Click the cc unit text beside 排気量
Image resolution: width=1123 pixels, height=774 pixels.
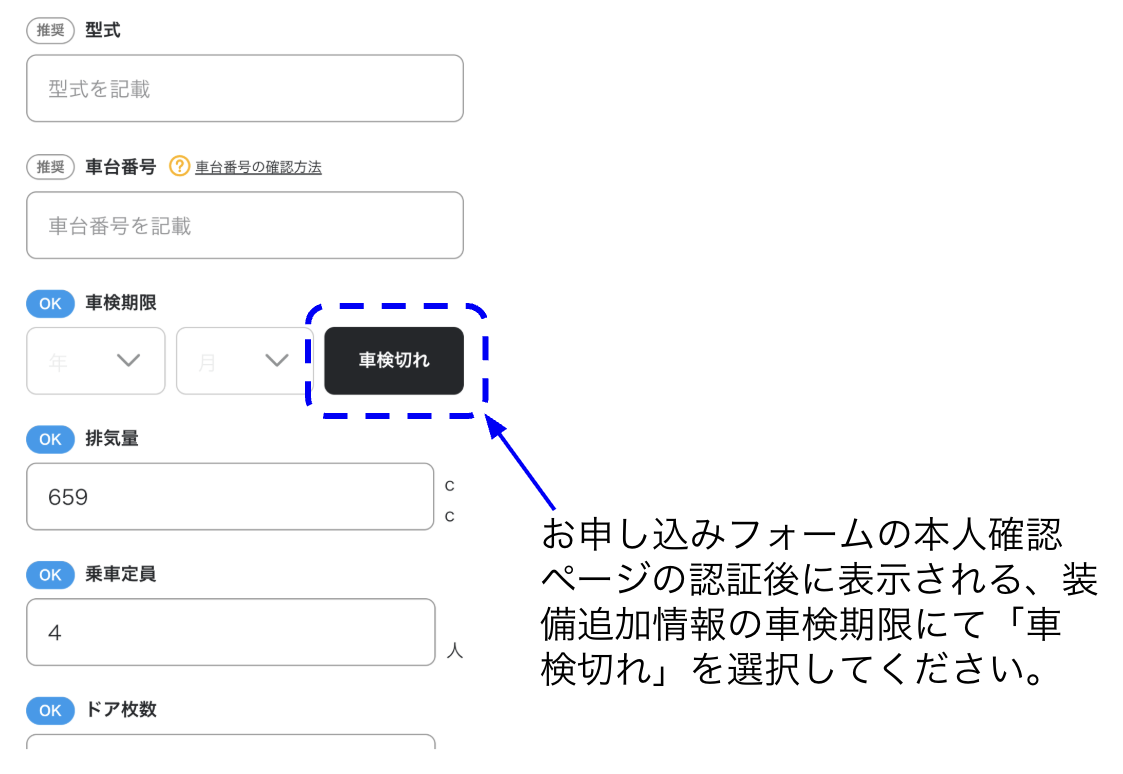[x=450, y=500]
